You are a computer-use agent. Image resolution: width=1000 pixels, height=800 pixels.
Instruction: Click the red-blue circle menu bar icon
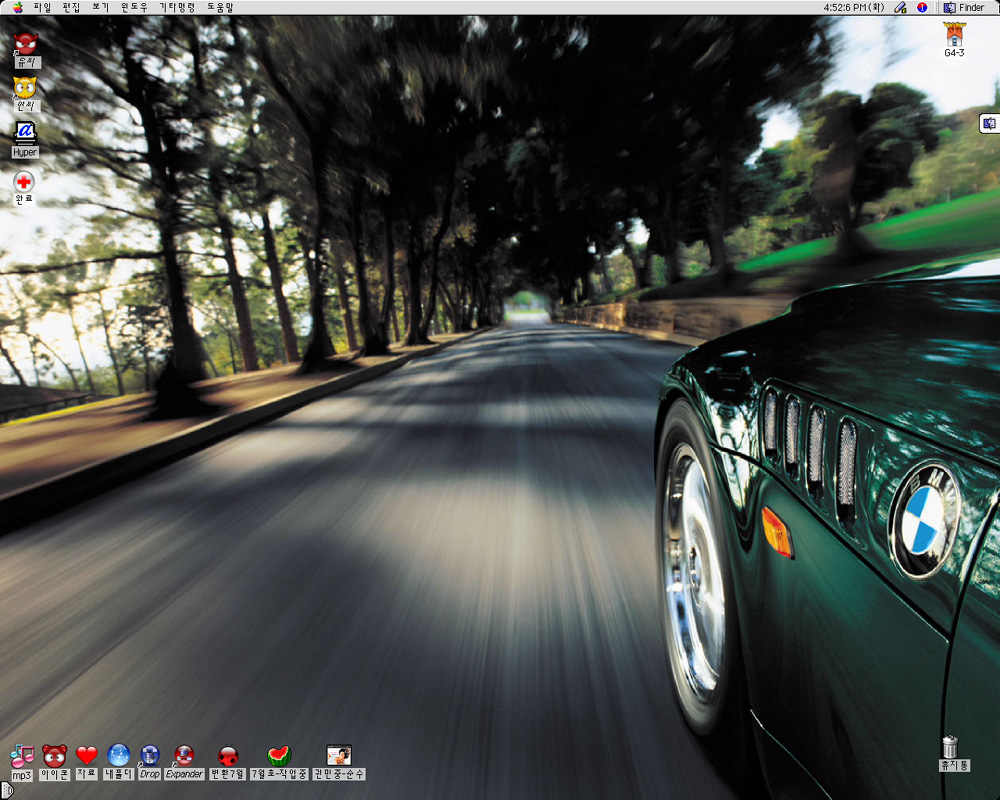coord(922,7)
